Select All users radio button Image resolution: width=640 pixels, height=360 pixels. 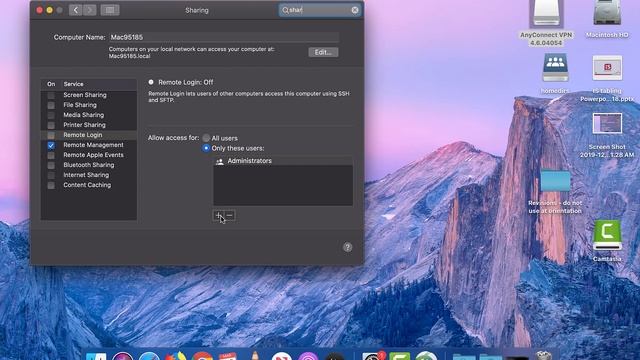pyautogui.click(x=206, y=138)
